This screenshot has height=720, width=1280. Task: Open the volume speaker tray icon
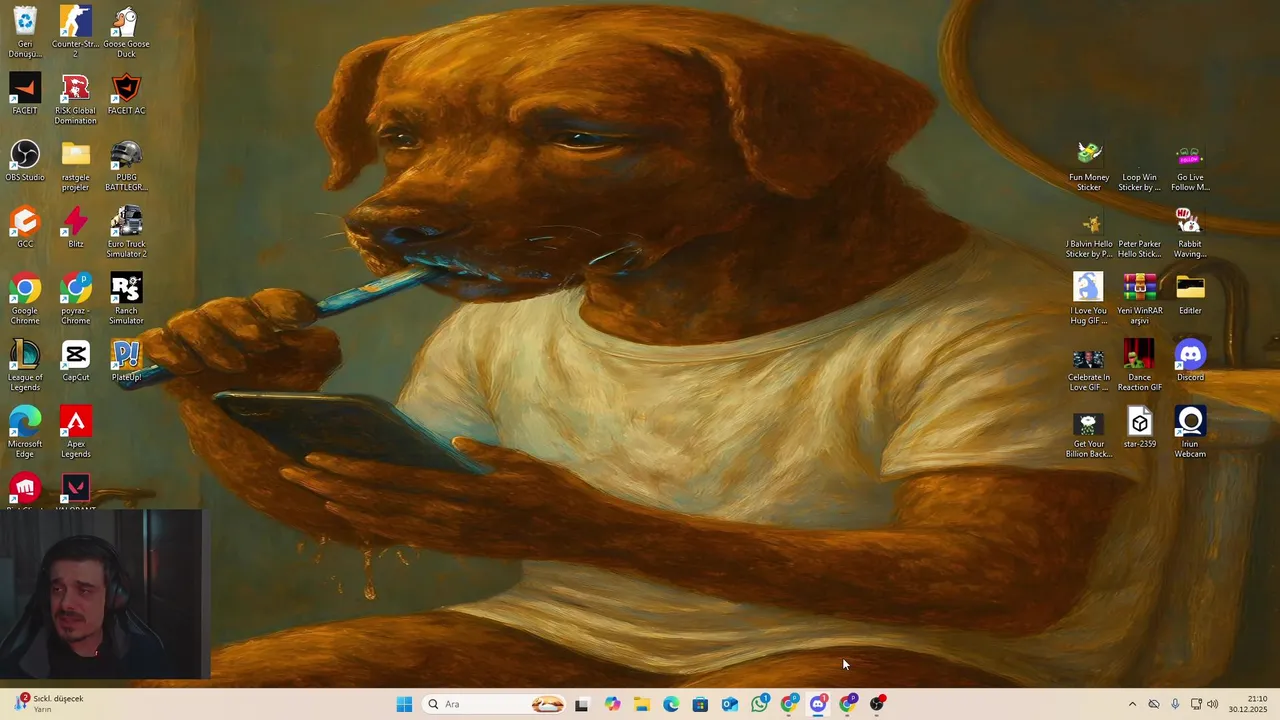1213,704
